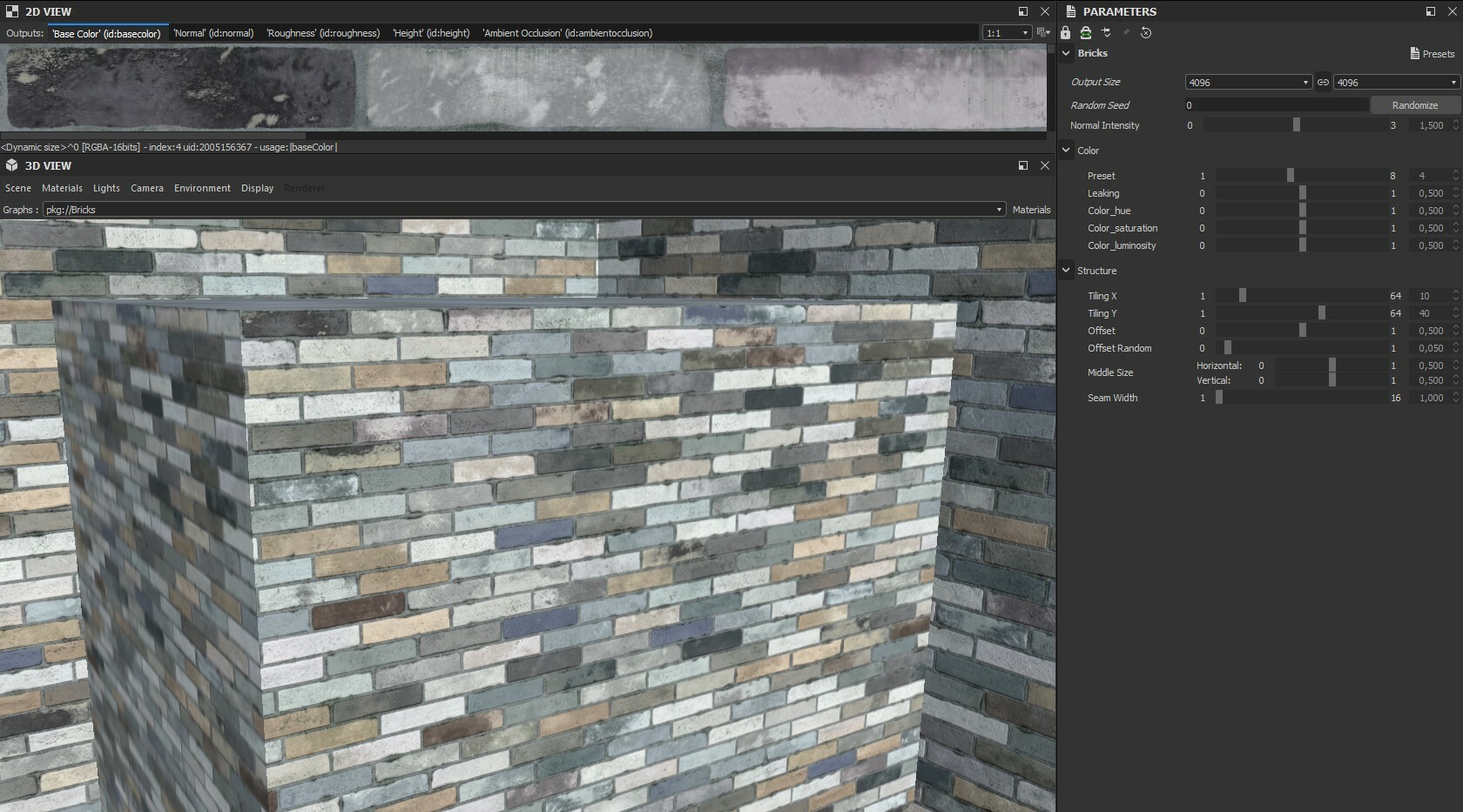Undock the PARAMETERS panel
This screenshot has width=1463, height=812.
pyautogui.click(x=1429, y=11)
